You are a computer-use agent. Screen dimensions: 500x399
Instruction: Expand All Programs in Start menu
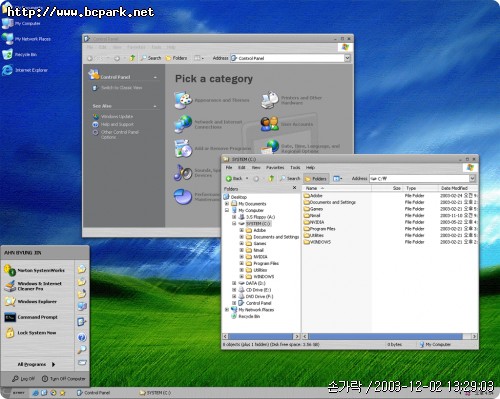[x=36, y=364]
